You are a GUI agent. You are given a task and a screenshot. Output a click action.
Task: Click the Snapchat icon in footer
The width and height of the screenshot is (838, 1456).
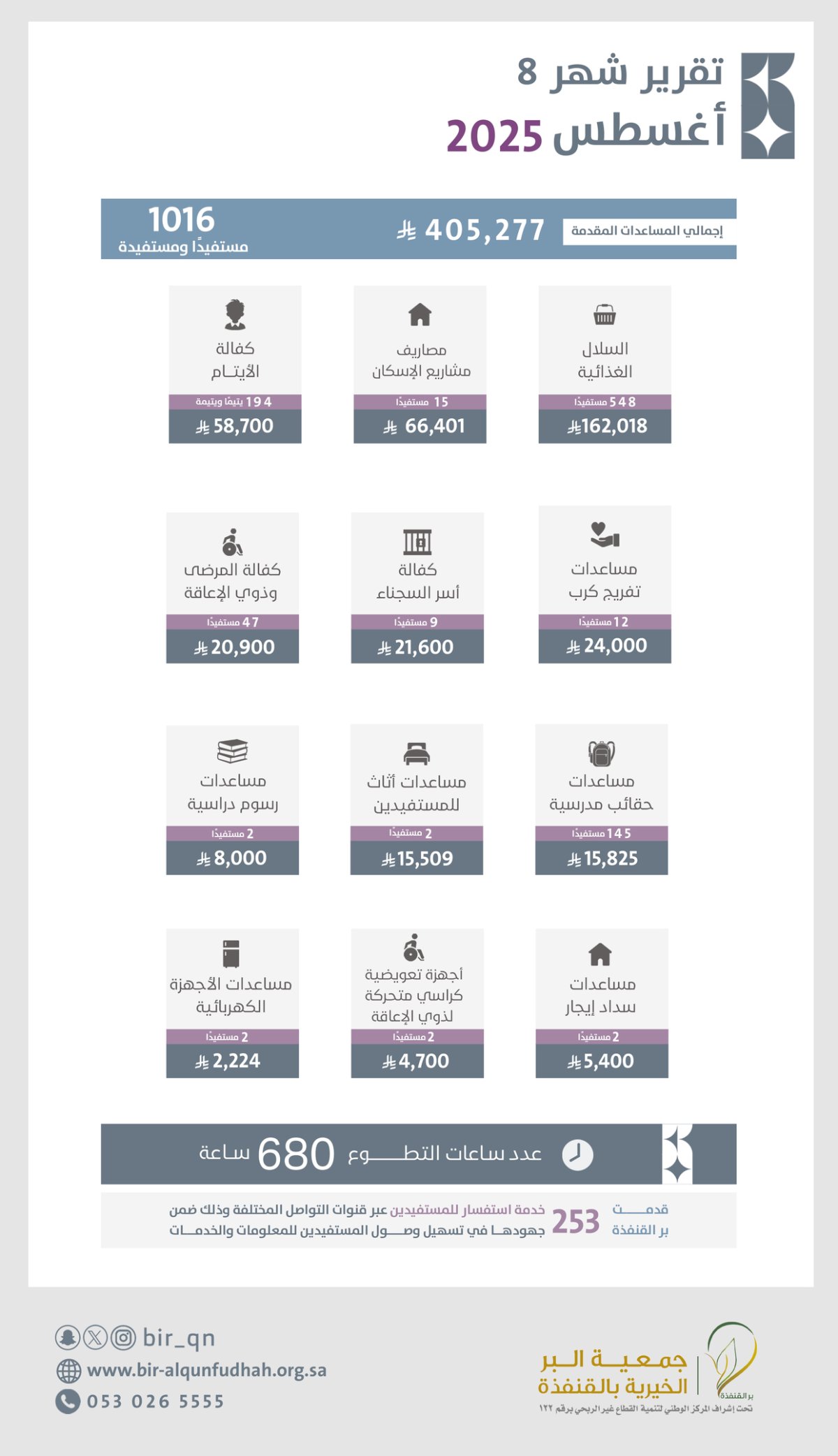[68, 1337]
